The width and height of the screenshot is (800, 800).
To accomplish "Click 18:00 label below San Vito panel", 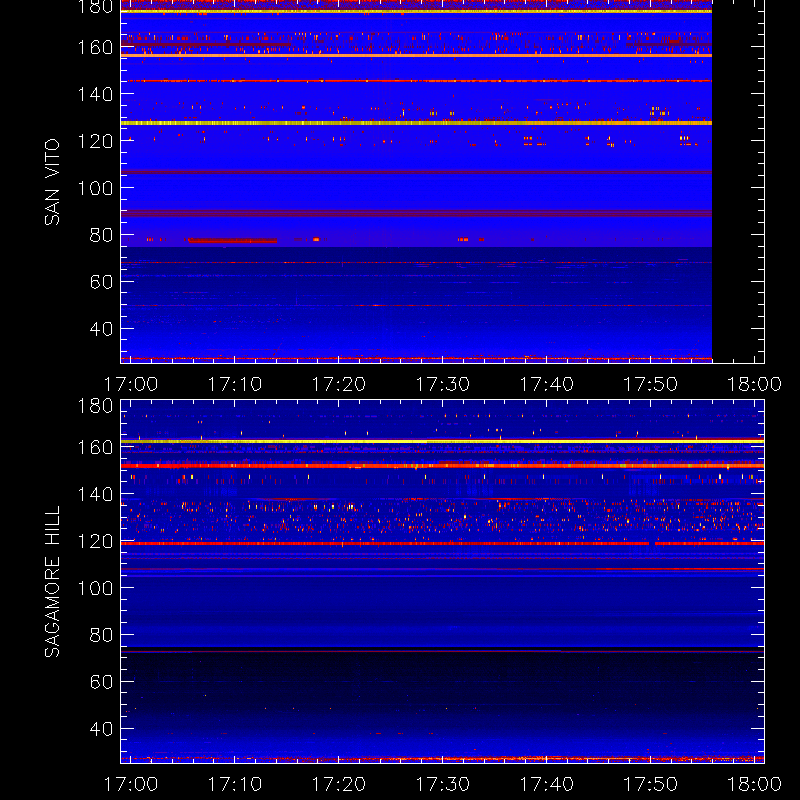I will coord(754,384).
